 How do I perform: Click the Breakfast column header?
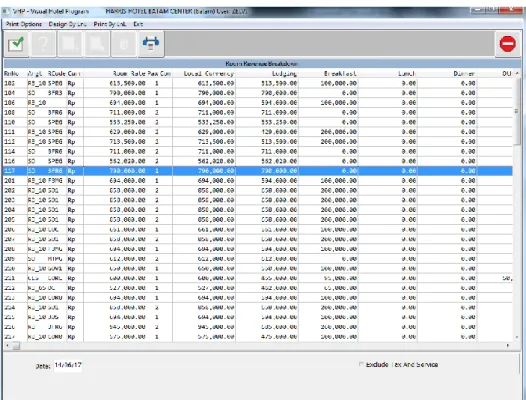(340, 73)
